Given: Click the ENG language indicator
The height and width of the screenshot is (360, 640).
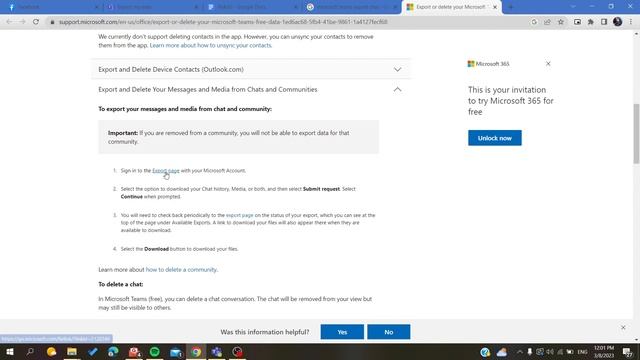Looking at the screenshot, I should coord(582,352).
